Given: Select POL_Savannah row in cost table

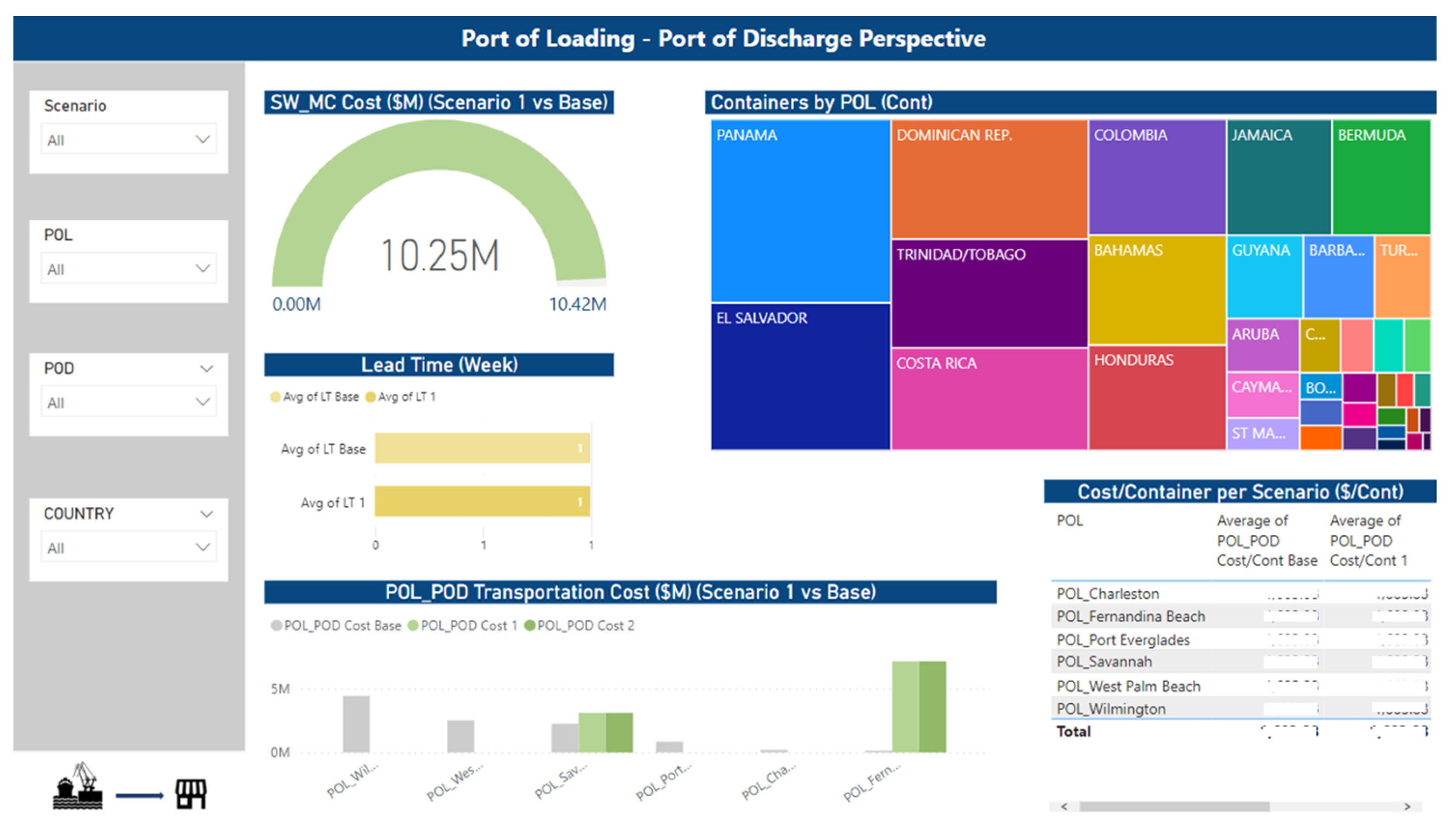Looking at the screenshot, I should [x=1104, y=662].
